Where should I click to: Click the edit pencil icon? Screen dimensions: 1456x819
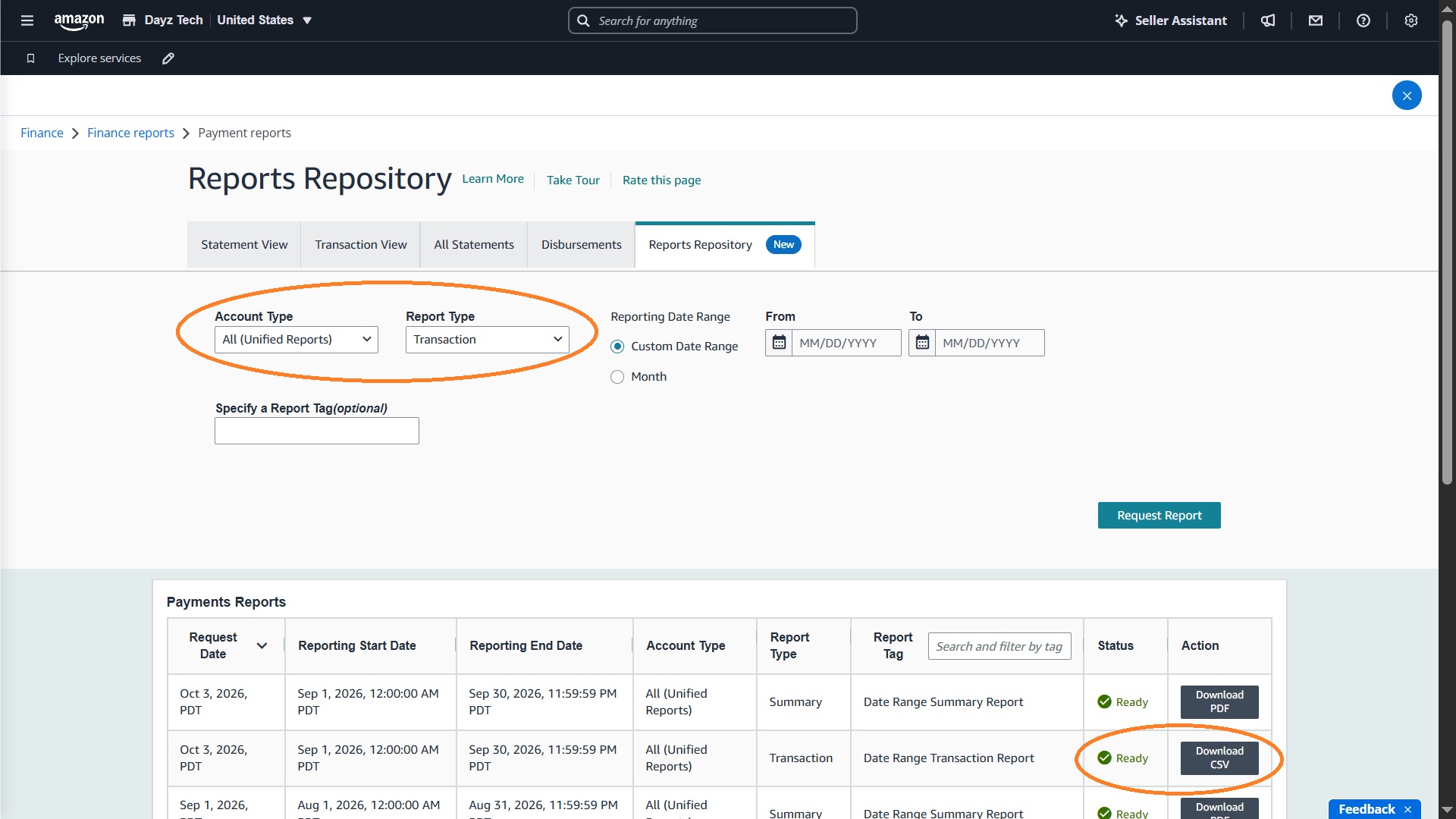click(168, 58)
